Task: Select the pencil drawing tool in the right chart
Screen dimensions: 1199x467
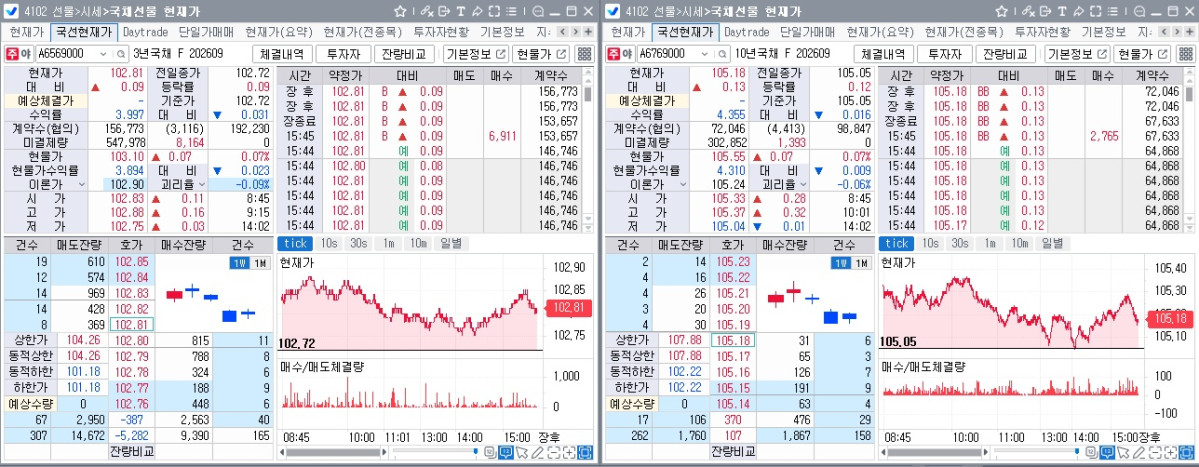Action: (1139, 452)
